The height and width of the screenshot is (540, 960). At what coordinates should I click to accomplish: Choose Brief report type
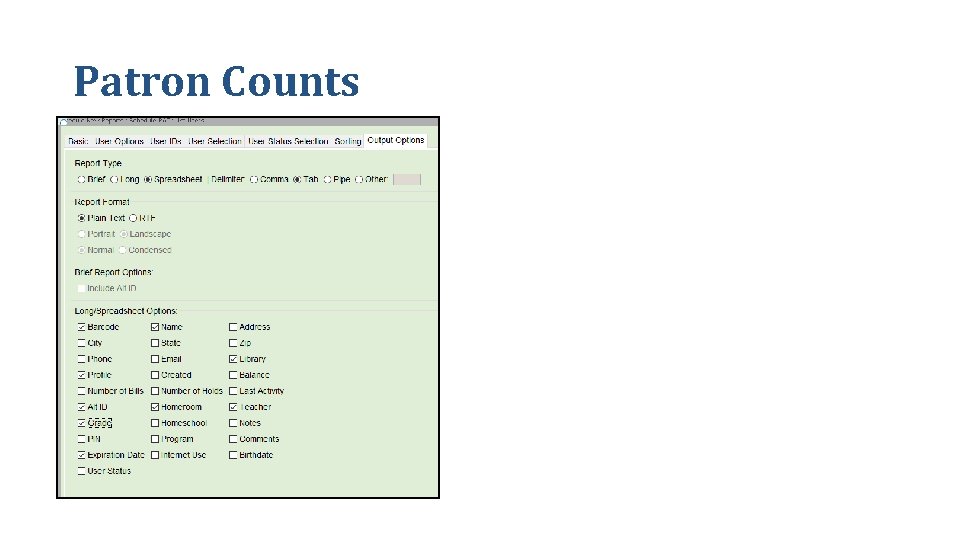[x=81, y=179]
